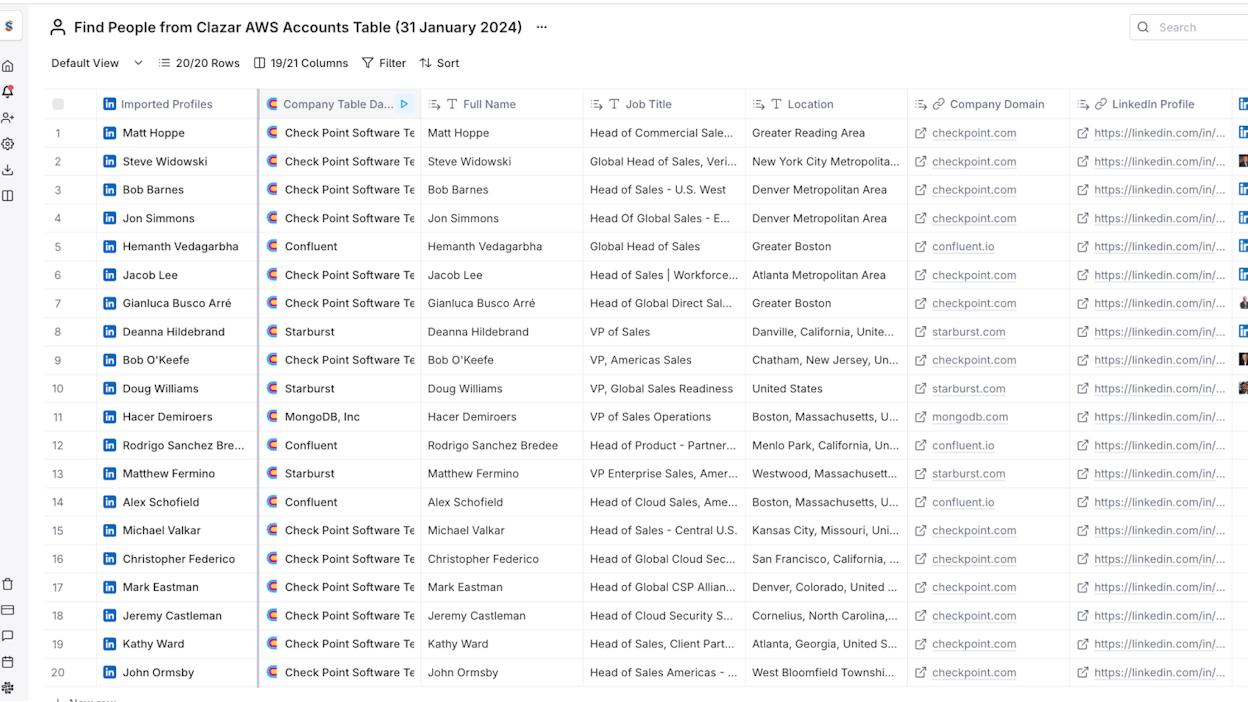Open the three-dots menu beside table title

[x=542, y=27]
